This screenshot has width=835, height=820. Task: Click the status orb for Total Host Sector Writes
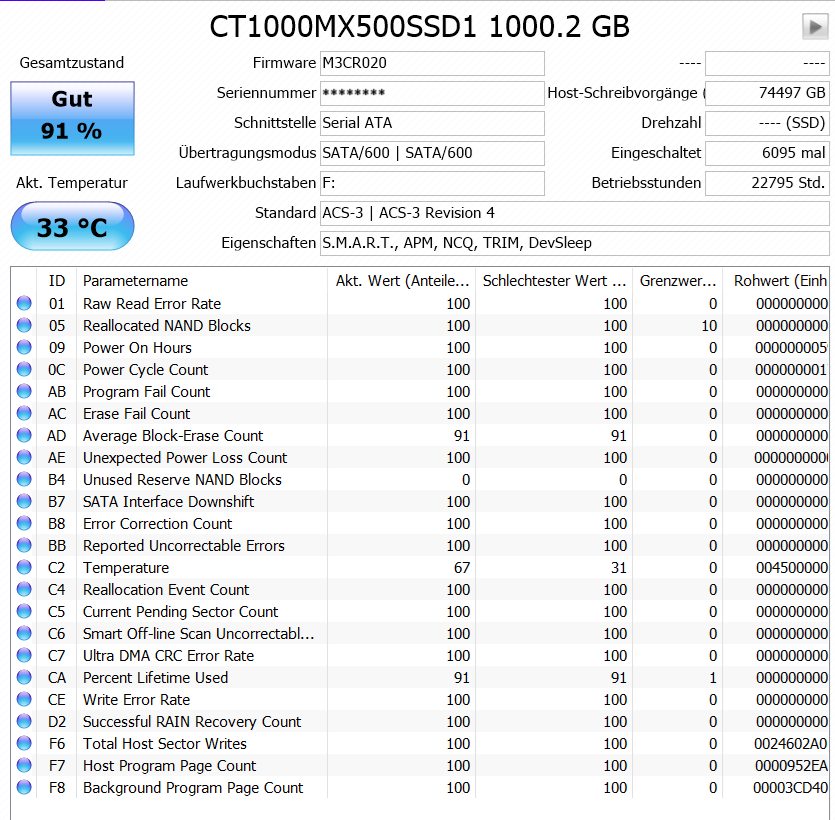tap(24, 744)
